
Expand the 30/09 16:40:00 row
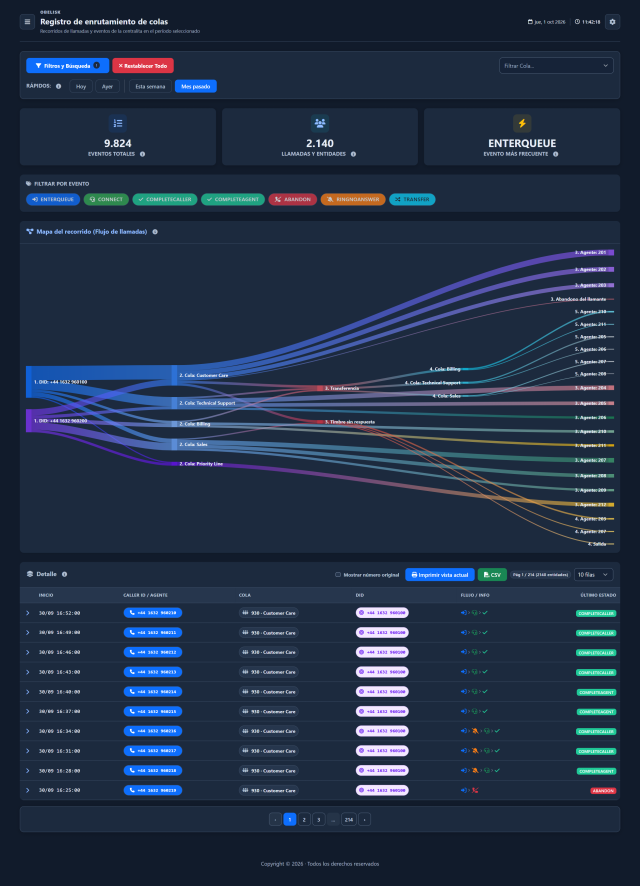click(28, 692)
